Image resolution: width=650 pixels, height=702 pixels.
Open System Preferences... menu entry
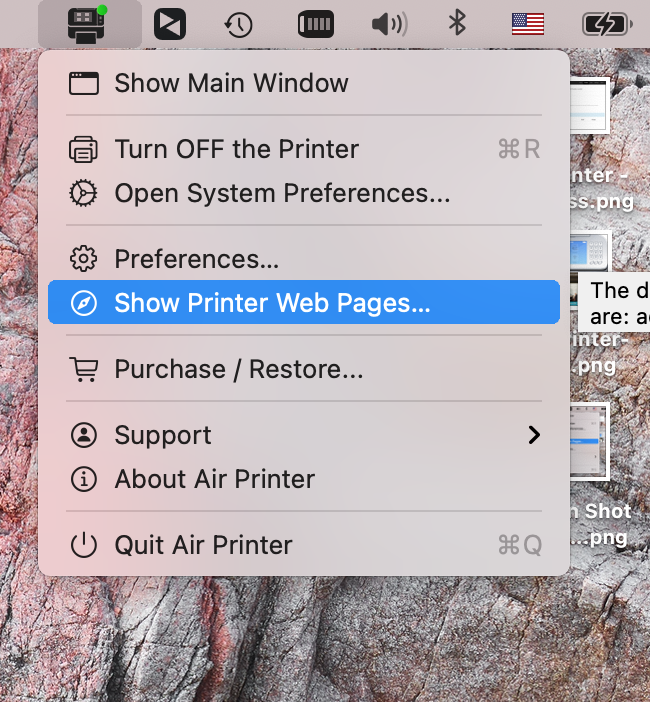(x=304, y=193)
